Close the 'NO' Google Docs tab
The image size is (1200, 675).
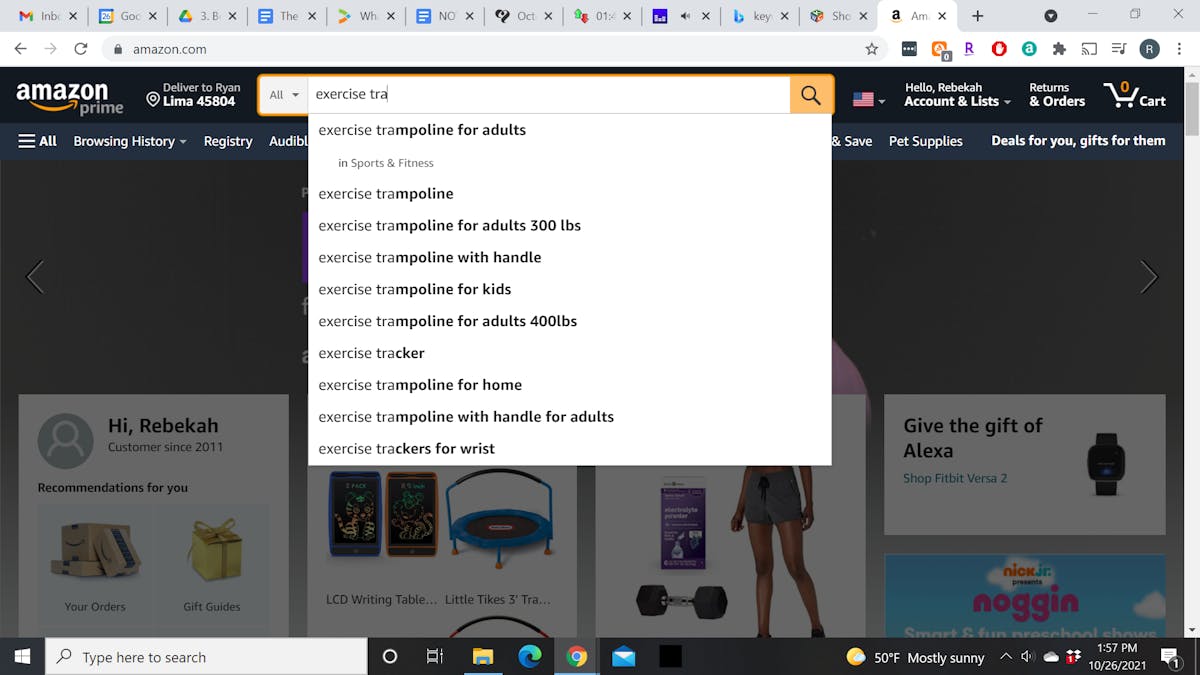coord(468,16)
